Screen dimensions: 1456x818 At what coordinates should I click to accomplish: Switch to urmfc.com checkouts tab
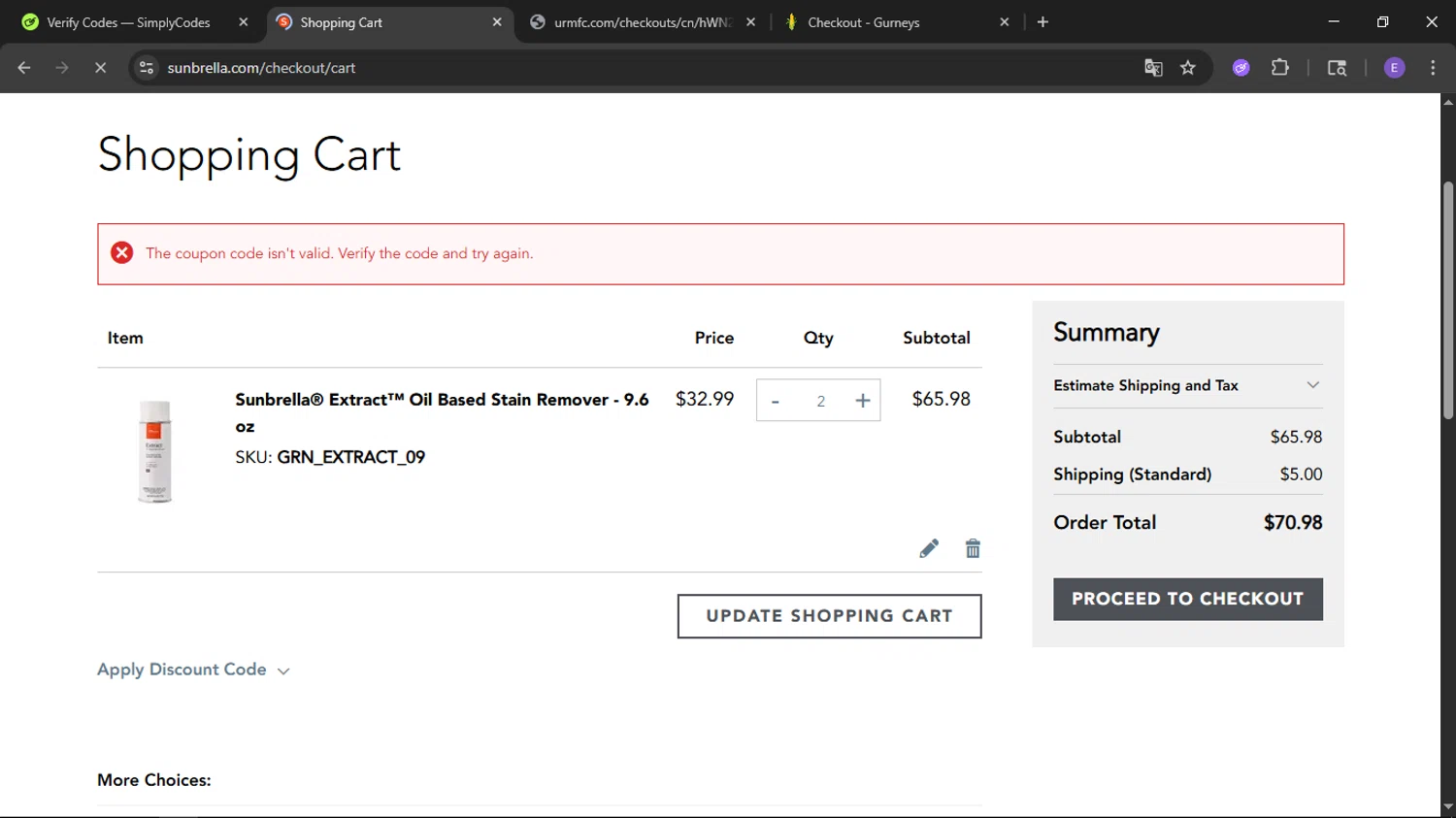(x=643, y=22)
